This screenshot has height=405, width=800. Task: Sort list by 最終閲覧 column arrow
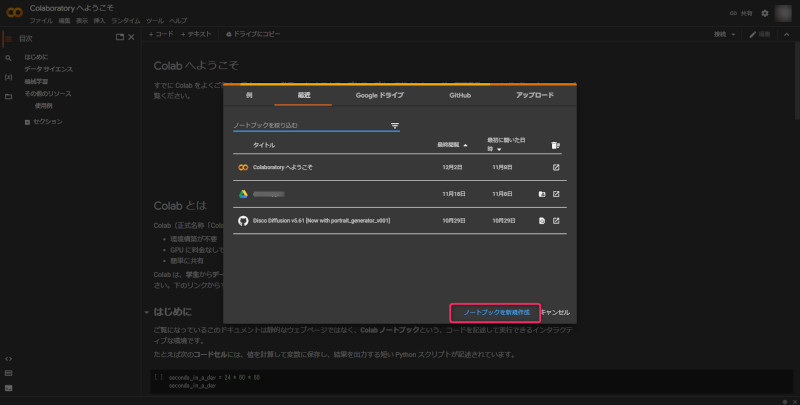(x=465, y=145)
